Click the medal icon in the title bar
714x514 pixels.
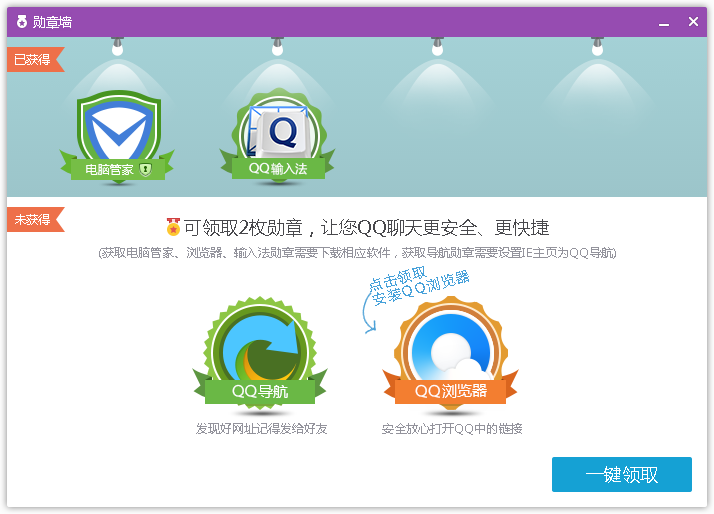(21, 22)
